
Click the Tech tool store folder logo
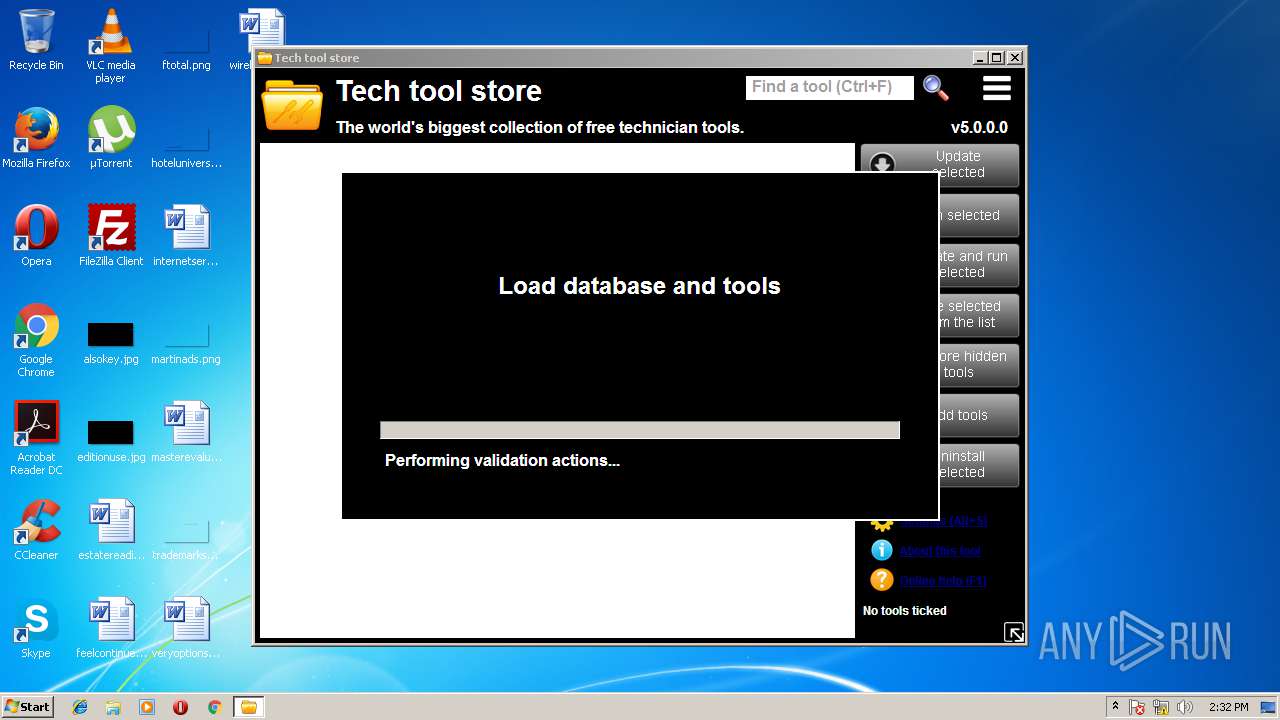pos(292,106)
